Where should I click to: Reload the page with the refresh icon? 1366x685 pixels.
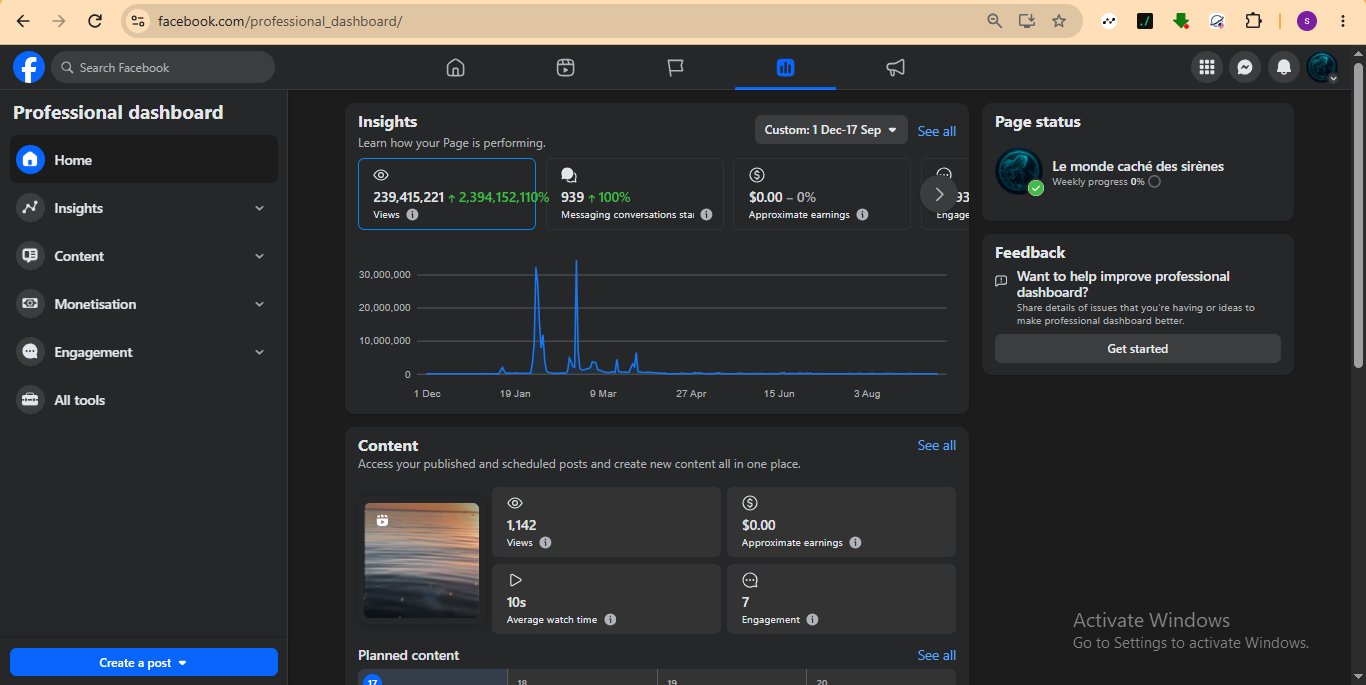(94, 20)
